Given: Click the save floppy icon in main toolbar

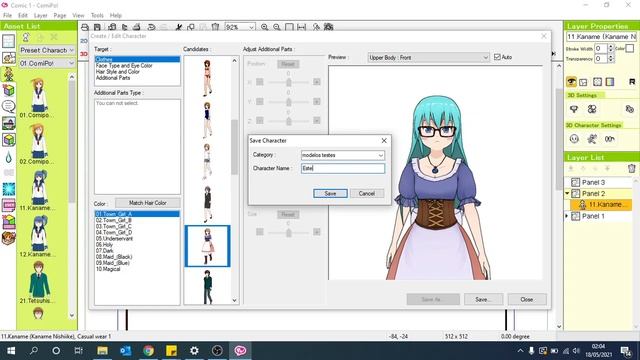Looking at the screenshot, I should click(x=97, y=27).
